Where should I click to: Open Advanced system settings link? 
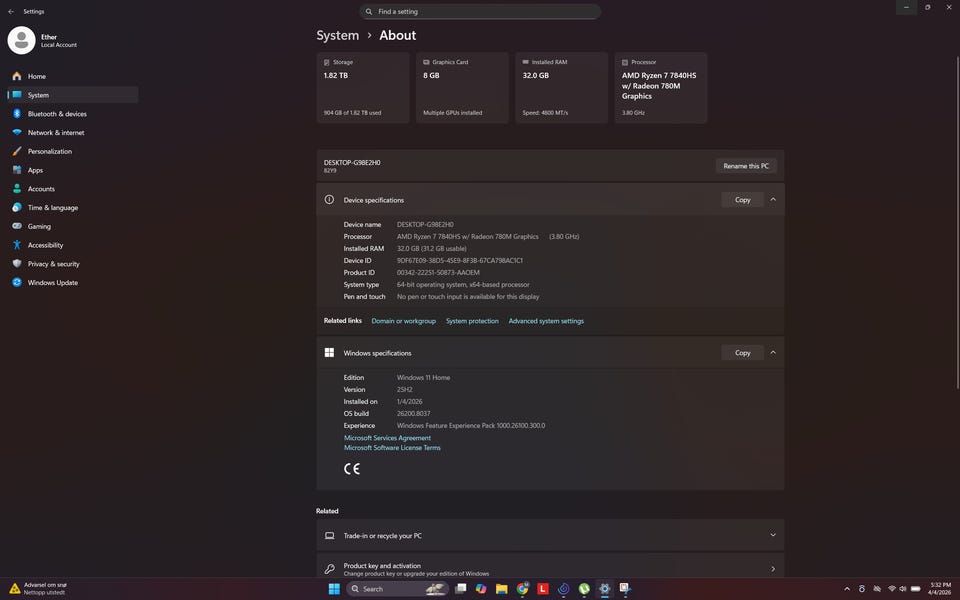click(546, 321)
